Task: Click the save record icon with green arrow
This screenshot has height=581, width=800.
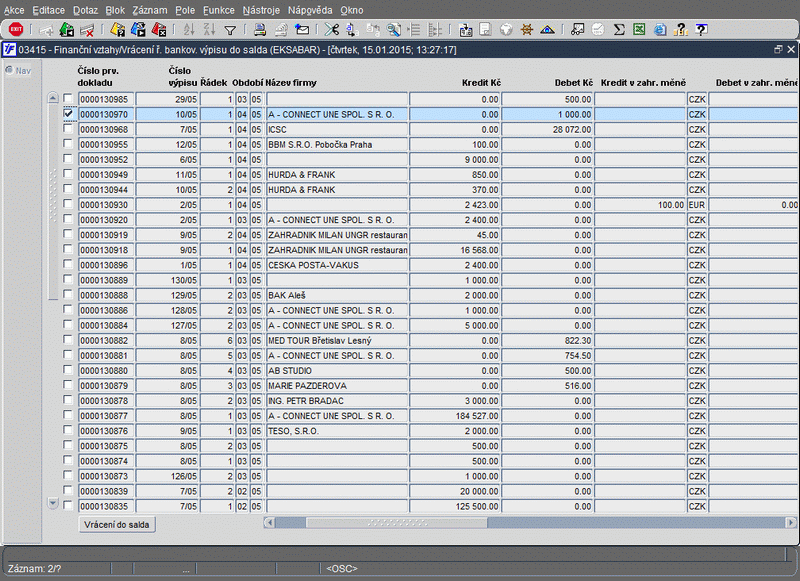Action: coord(66,30)
